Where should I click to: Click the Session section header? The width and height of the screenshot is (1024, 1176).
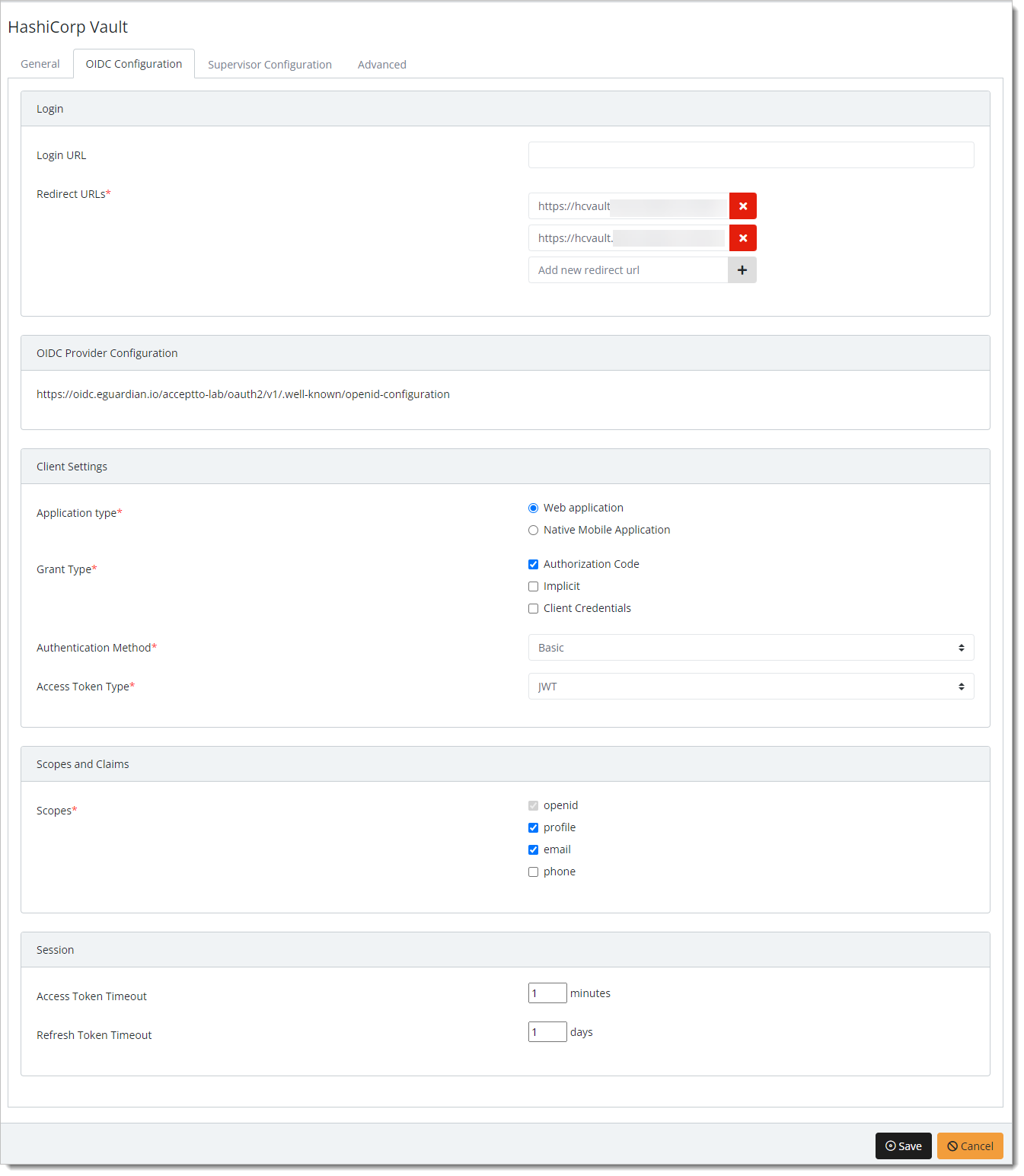[x=506, y=950]
